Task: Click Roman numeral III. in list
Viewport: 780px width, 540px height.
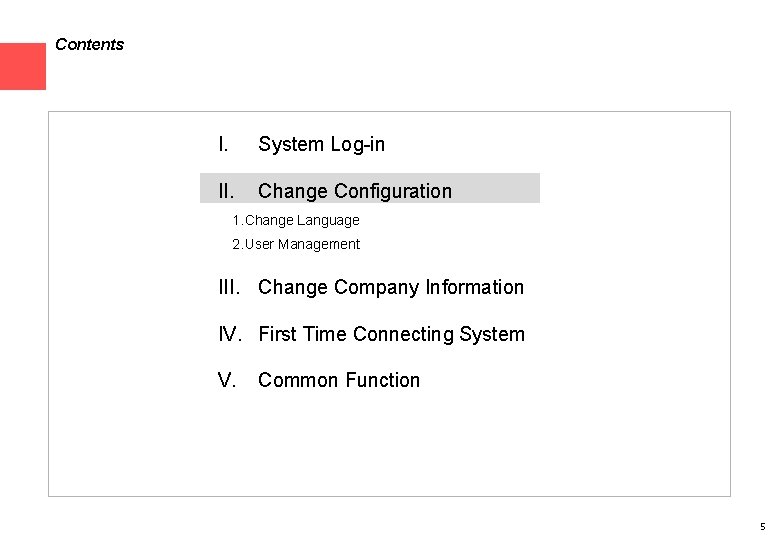Action: (x=229, y=288)
